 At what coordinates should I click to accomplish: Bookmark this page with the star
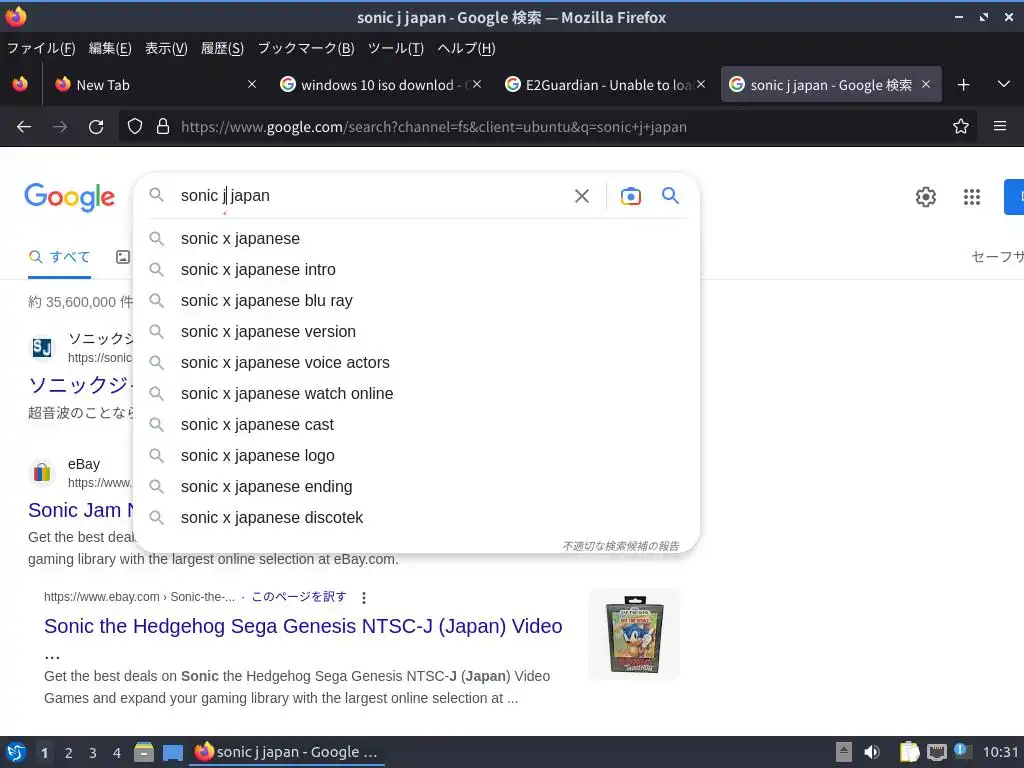coord(960,126)
